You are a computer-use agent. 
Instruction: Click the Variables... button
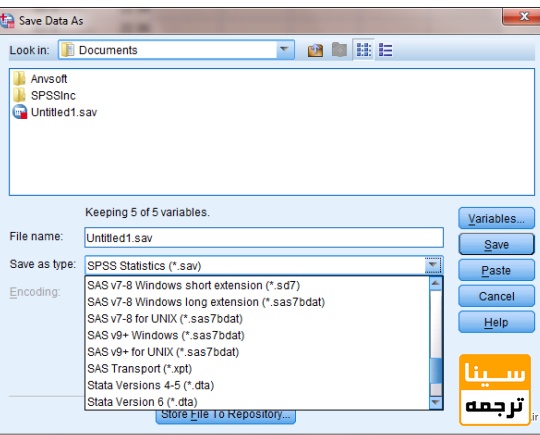pyautogui.click(x=496, y=218)
